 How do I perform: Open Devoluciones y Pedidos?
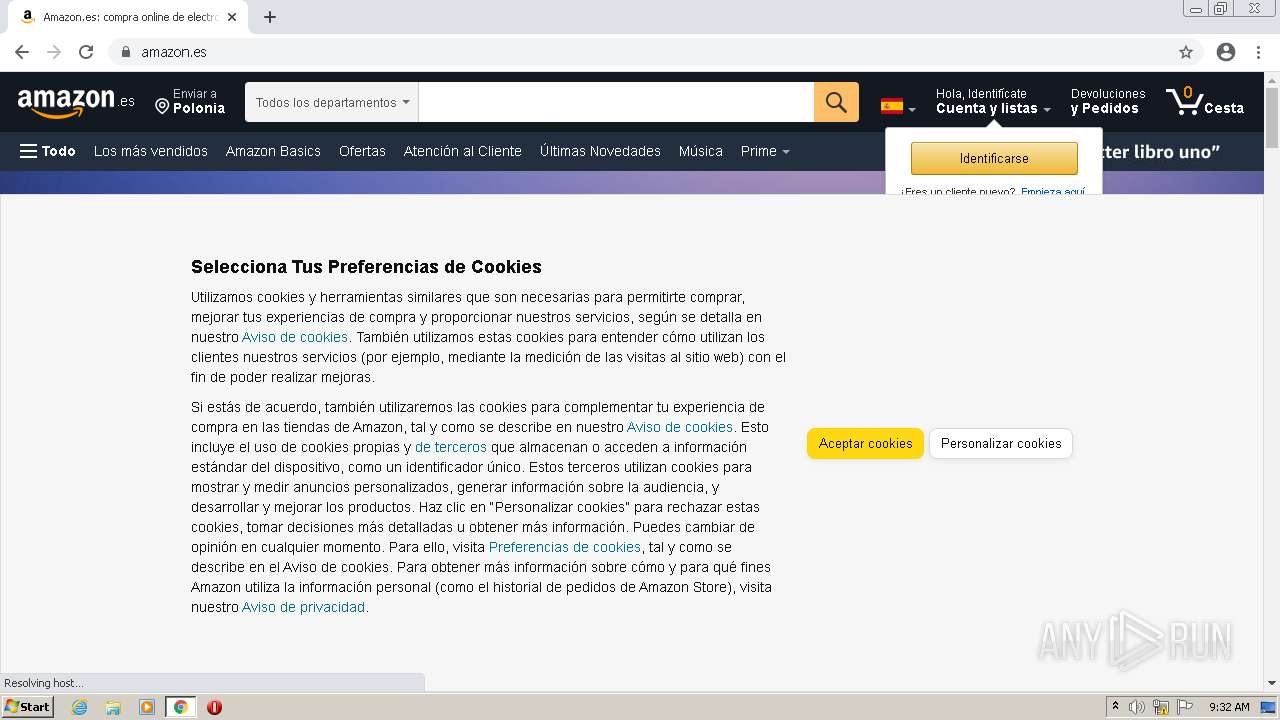[x=1108, y=102]
